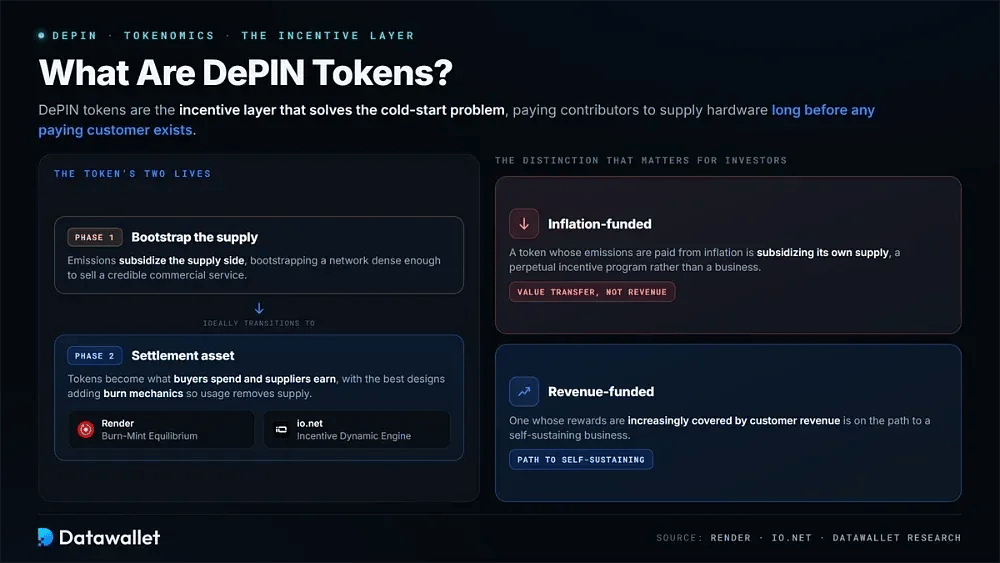Click the teal dot before DEPIN
This screenshot has height=563, width=1000.
pos(41,36)
